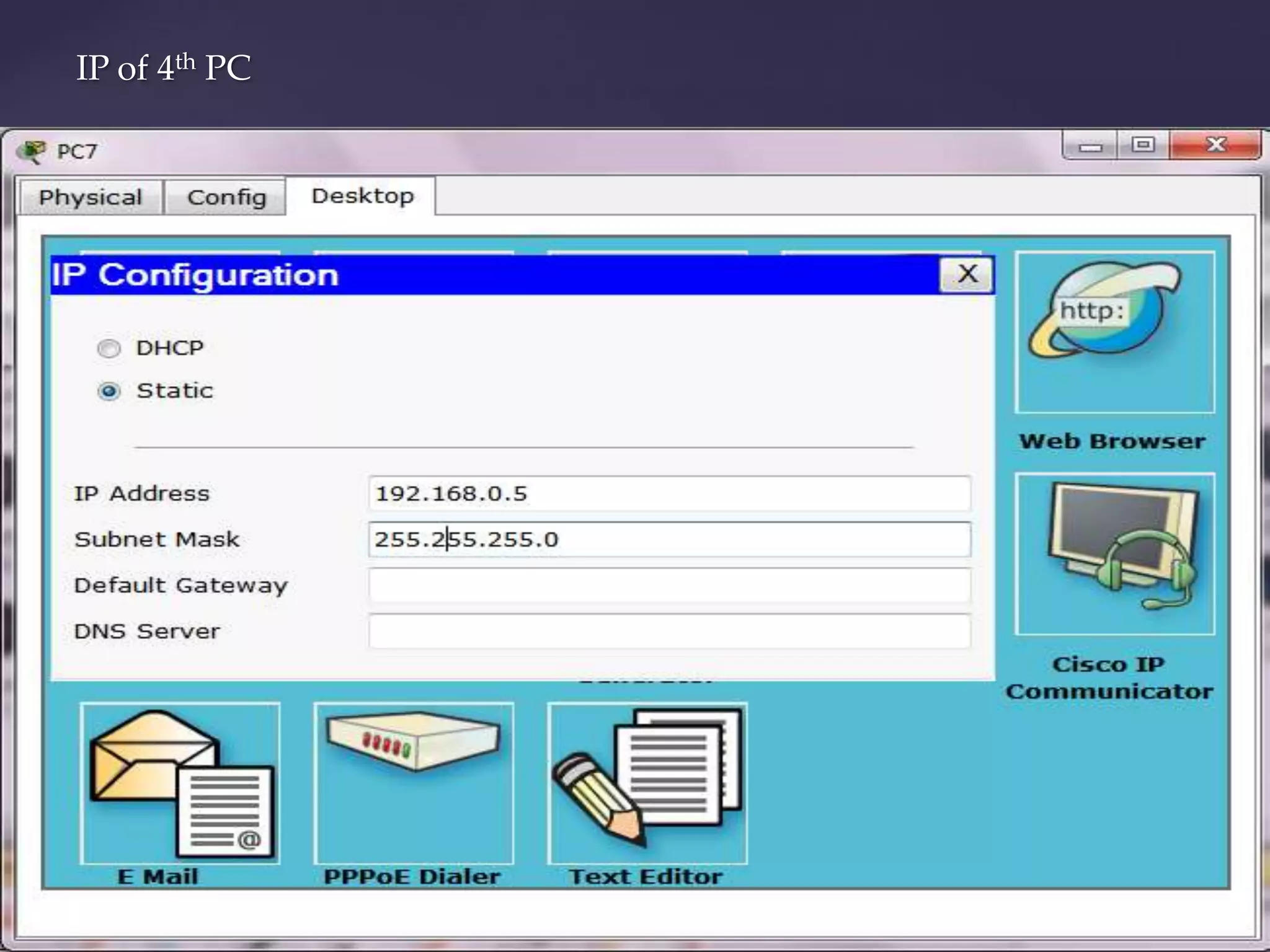Open the PPPoE Dialer icon
The height and width of the screenshot is (952, 1270).
tap(414, 783)
